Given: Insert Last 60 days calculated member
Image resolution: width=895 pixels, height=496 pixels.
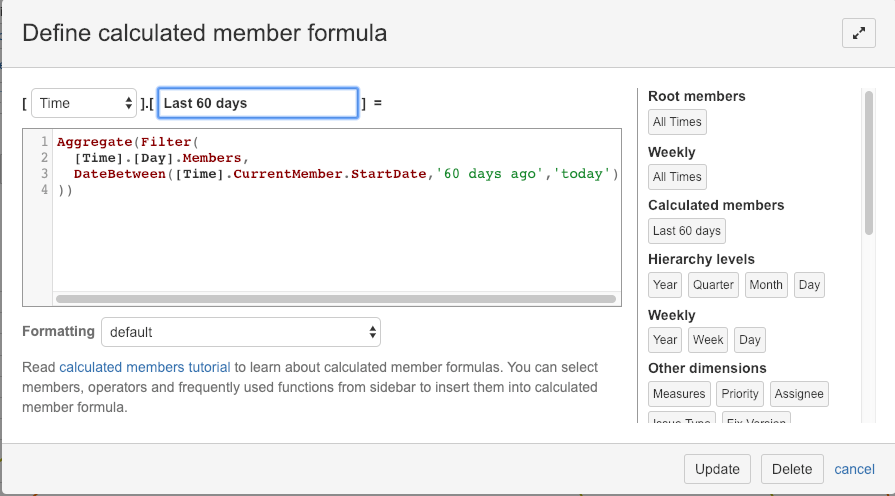Looking at the screenshot, I should point(687,231).
